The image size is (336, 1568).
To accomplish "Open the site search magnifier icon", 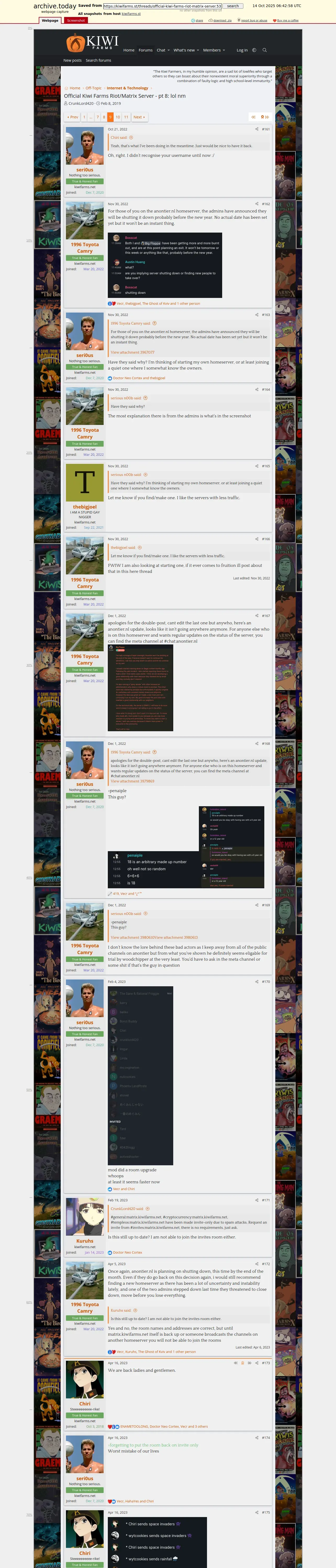I will [x=265, y=50].
